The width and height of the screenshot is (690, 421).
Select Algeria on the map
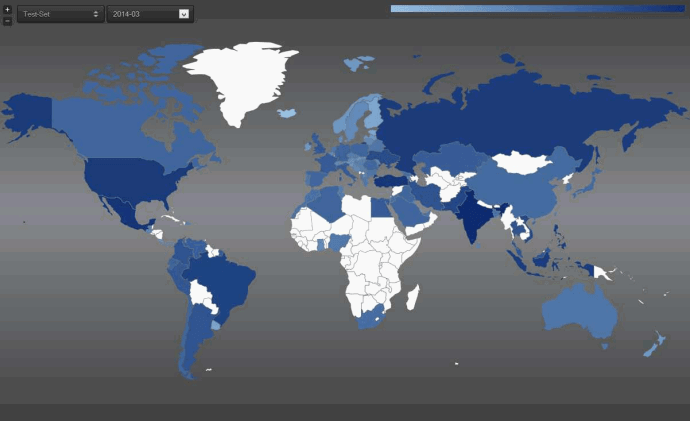(x=326, y=205)
